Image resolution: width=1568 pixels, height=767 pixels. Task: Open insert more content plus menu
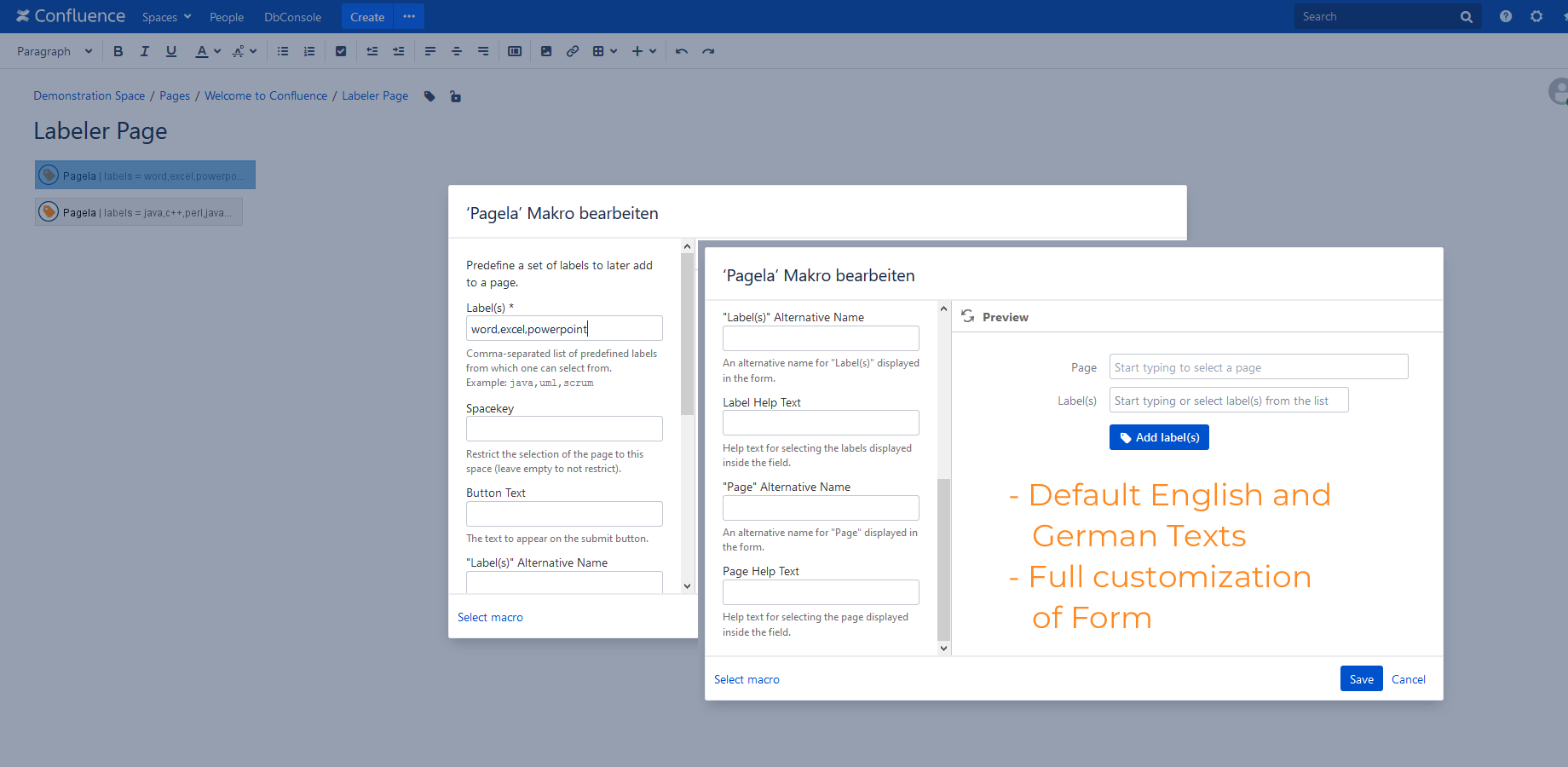644,51
